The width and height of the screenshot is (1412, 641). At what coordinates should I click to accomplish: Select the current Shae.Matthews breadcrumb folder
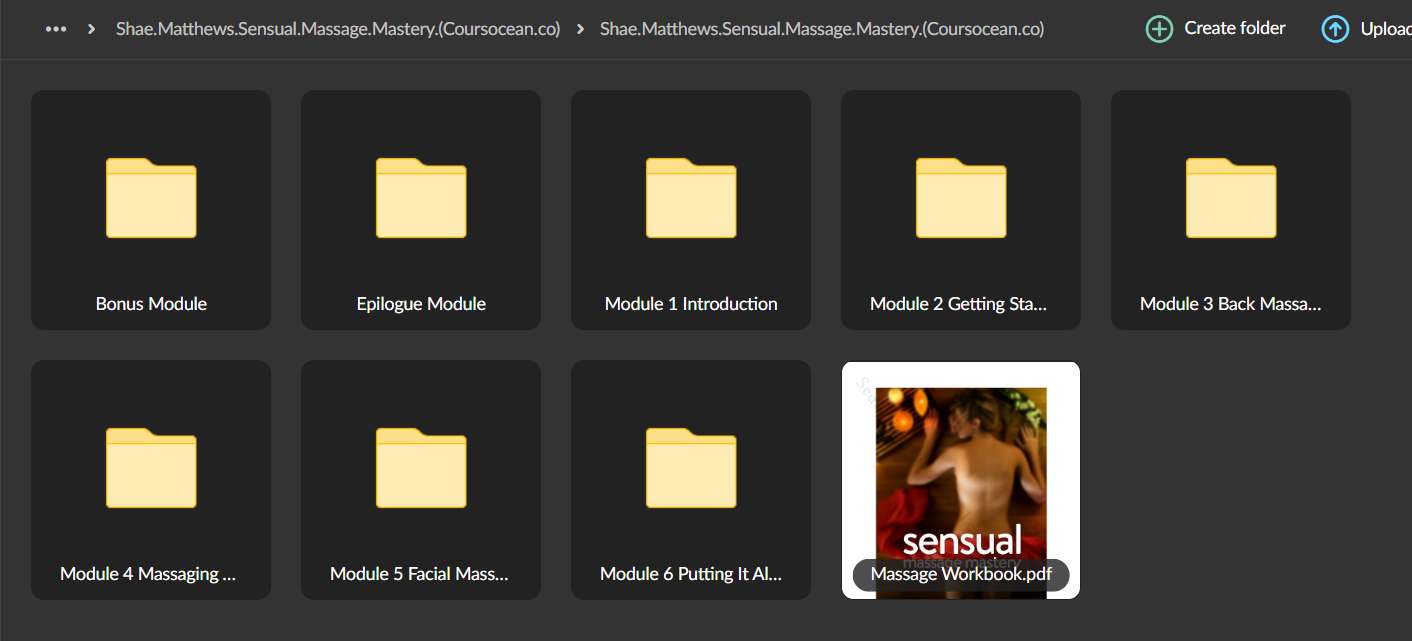point(822,29)
